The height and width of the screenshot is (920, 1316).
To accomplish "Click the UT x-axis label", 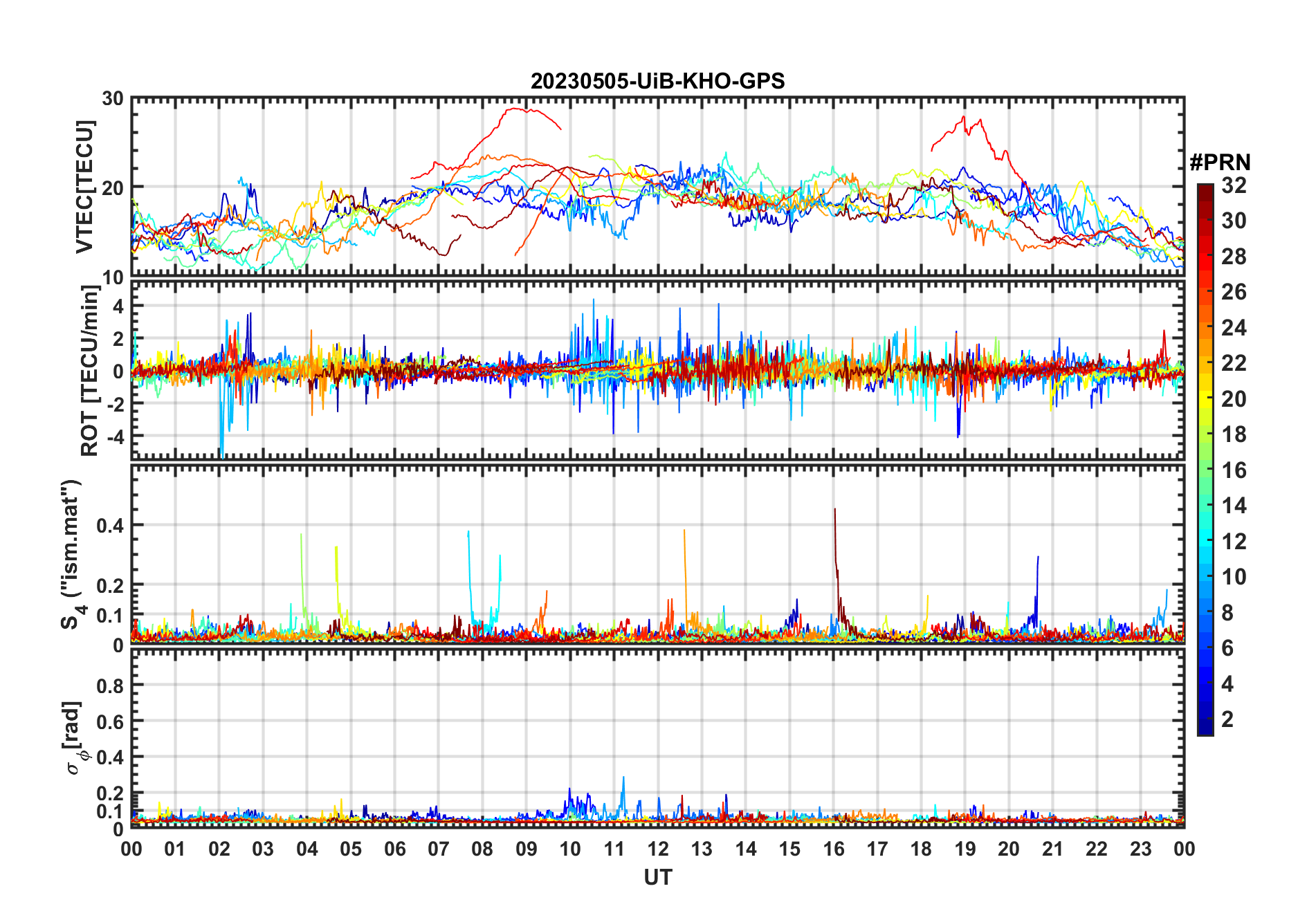I will pos(657,878).
